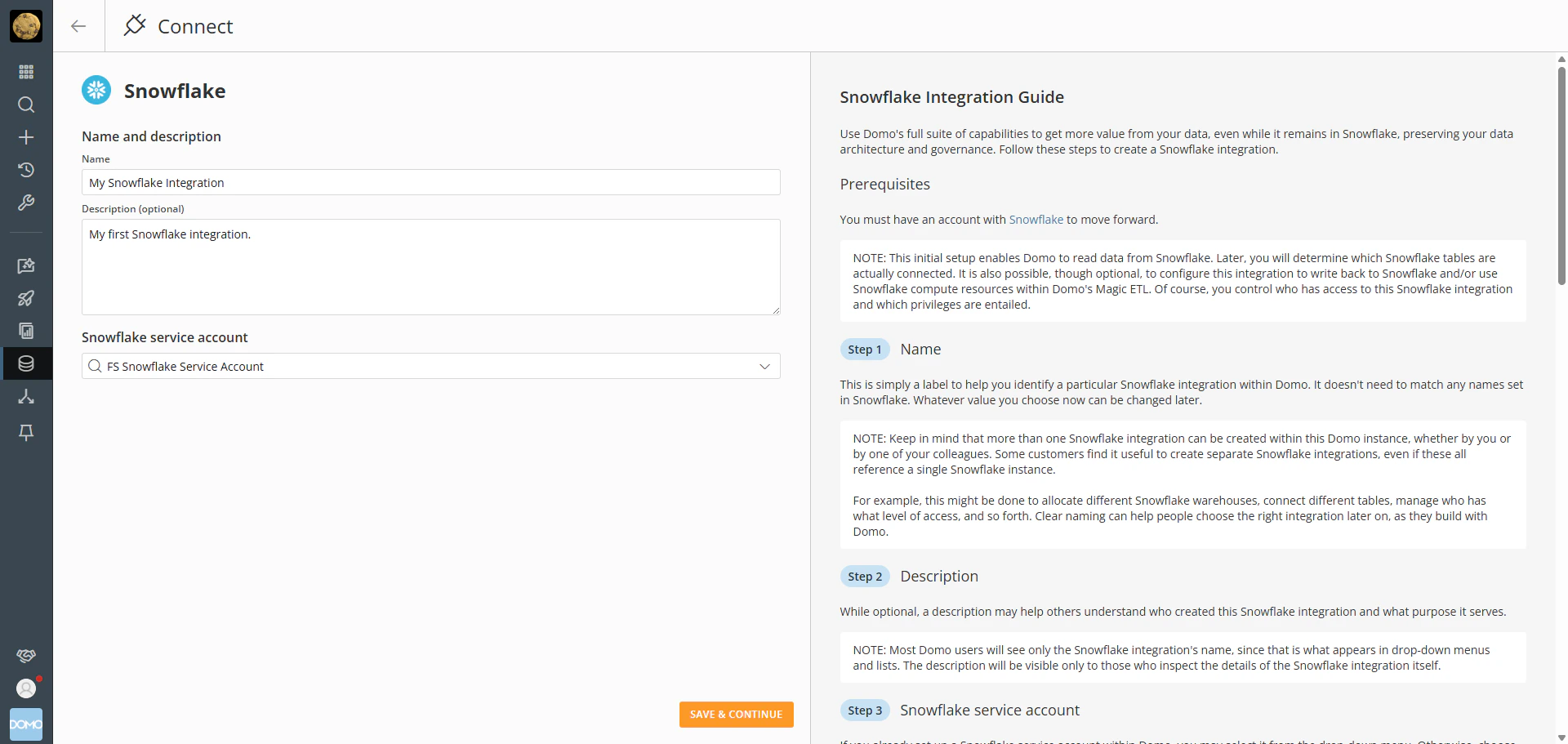Go back using the left arrow
The image size is (1568, 744).
(x=78, y=26)
